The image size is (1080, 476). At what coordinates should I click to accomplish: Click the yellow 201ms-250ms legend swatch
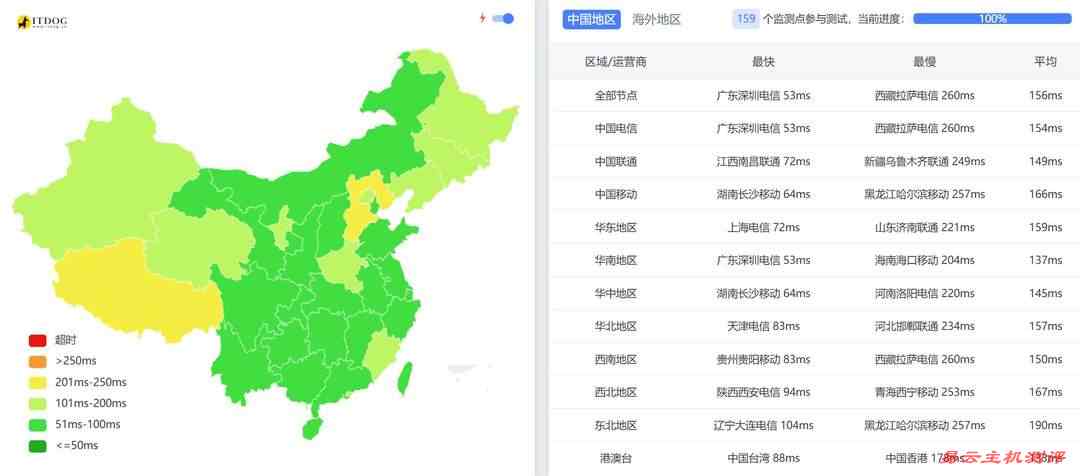(x=37, y=382)
